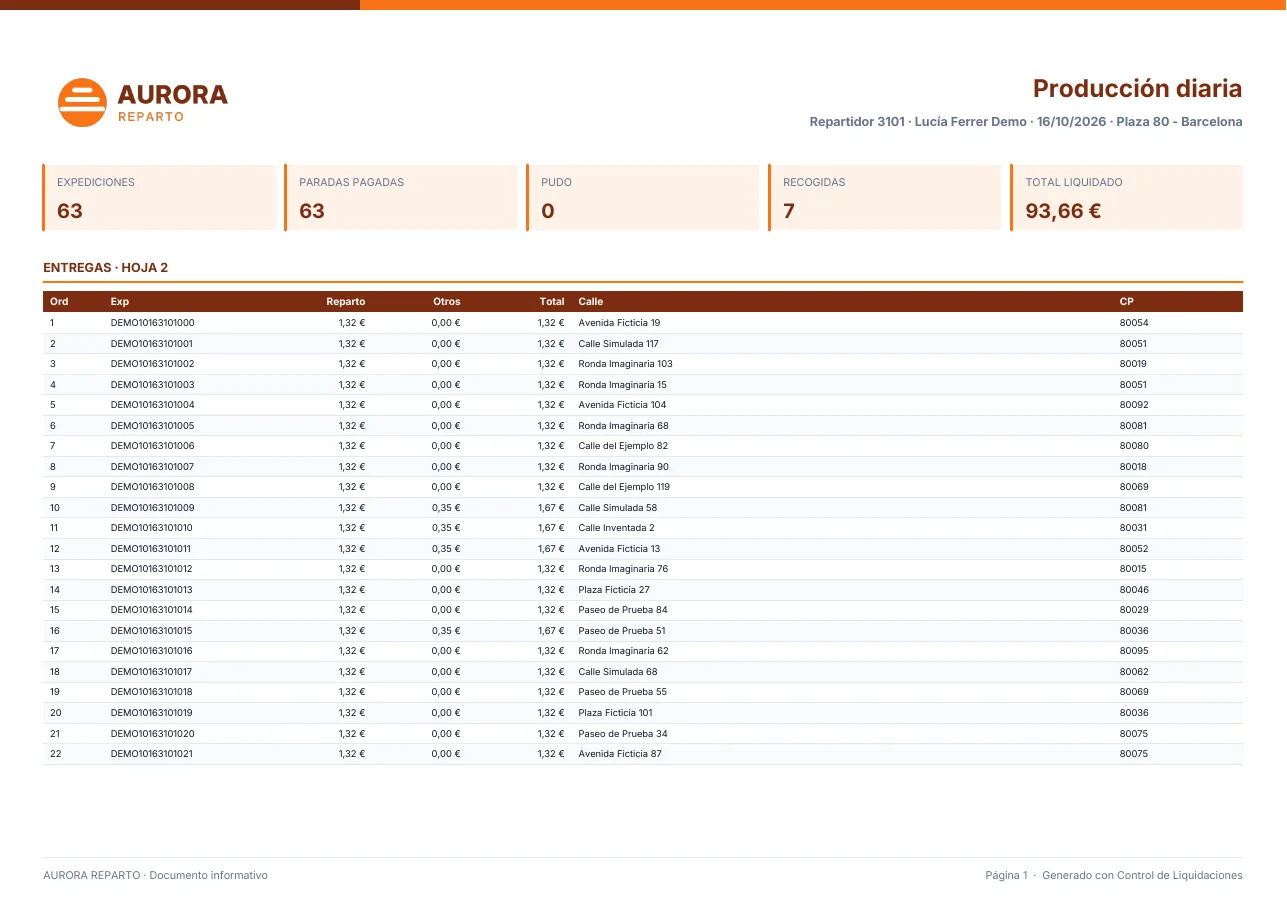Viewport: 1287px width, 910px height.
Task: Click Reparto 1,32 € in row 18
Action: [x=352, y=672]
